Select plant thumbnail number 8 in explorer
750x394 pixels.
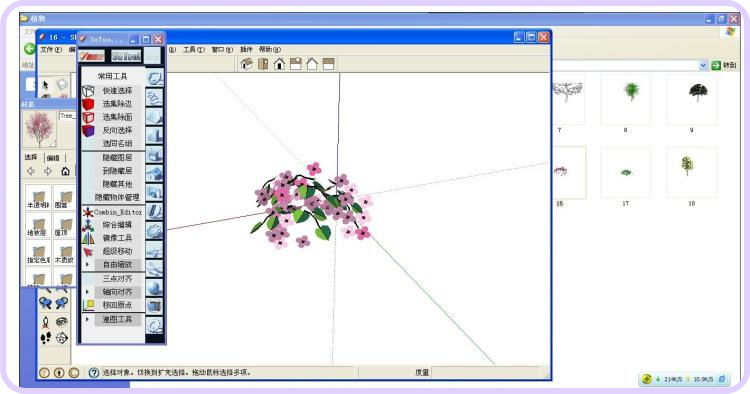click(626, 99)
